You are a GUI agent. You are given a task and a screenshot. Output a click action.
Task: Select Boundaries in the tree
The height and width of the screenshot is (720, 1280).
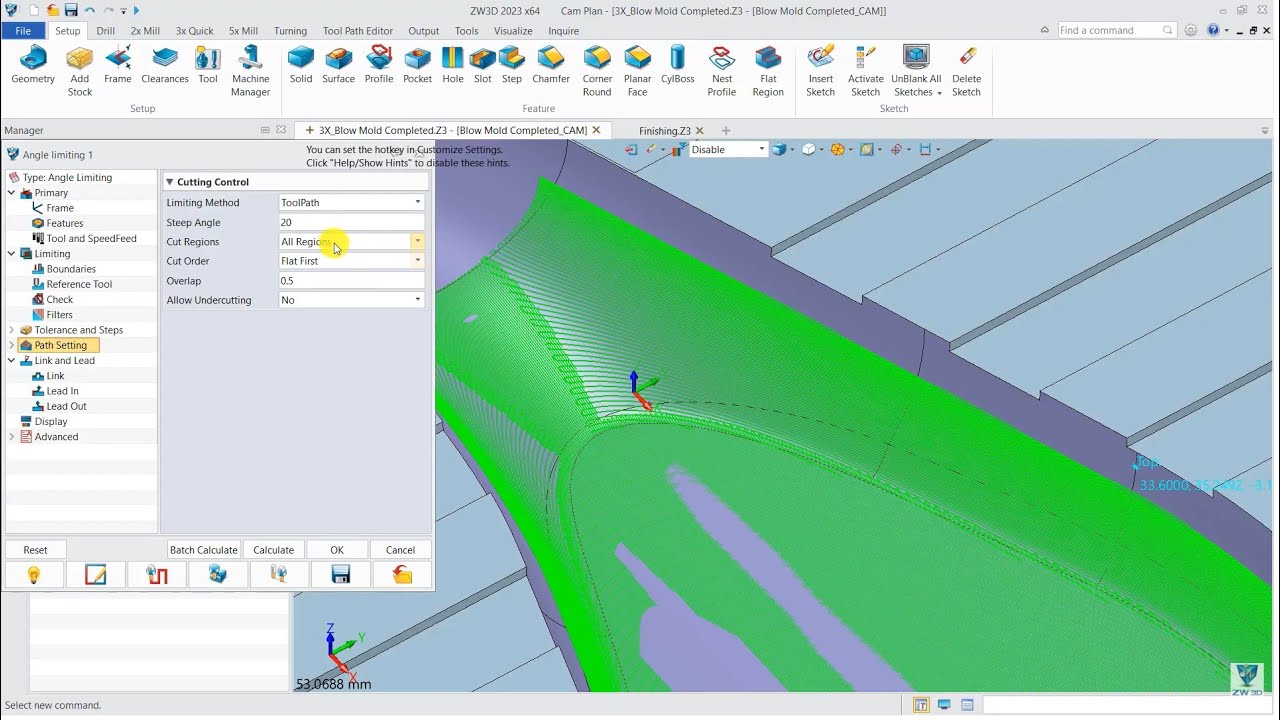click(71, 269)
